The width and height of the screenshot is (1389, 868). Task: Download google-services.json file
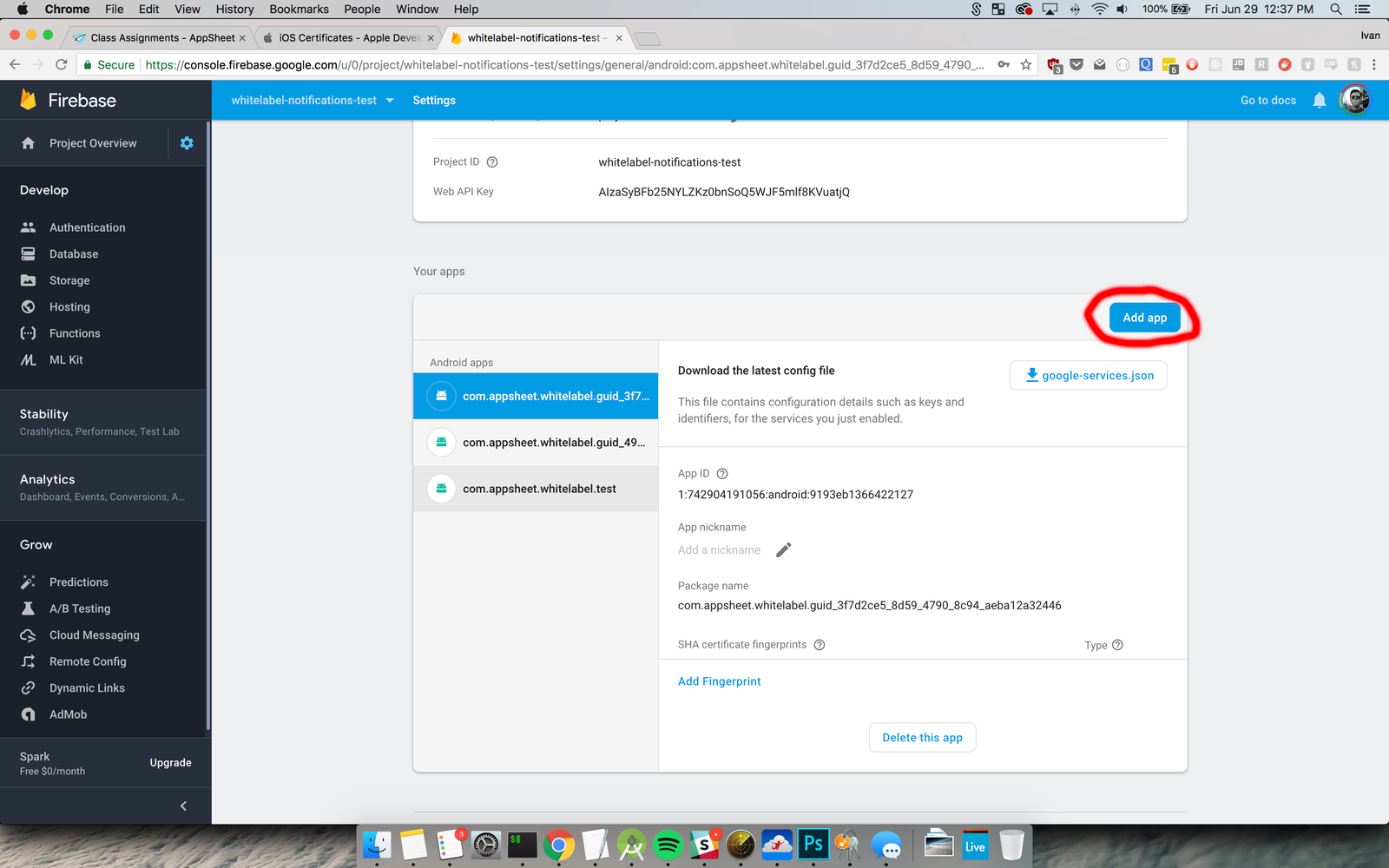coord(1089,376)
